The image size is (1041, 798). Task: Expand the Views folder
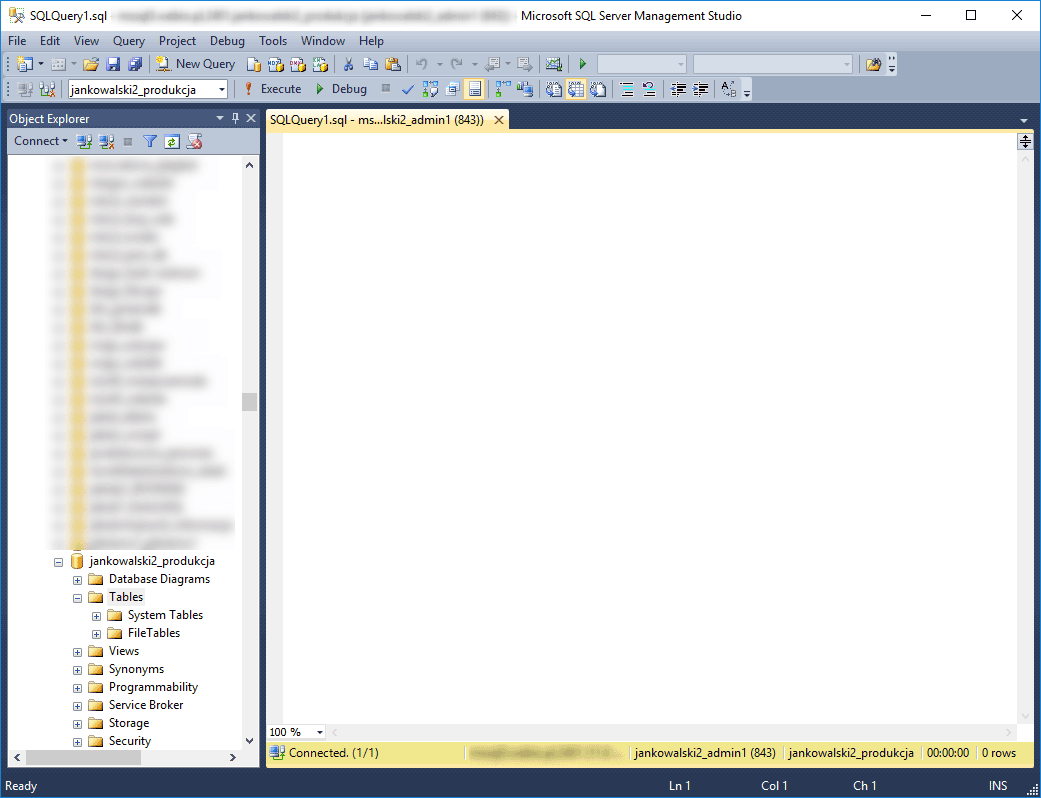(77, 651)
